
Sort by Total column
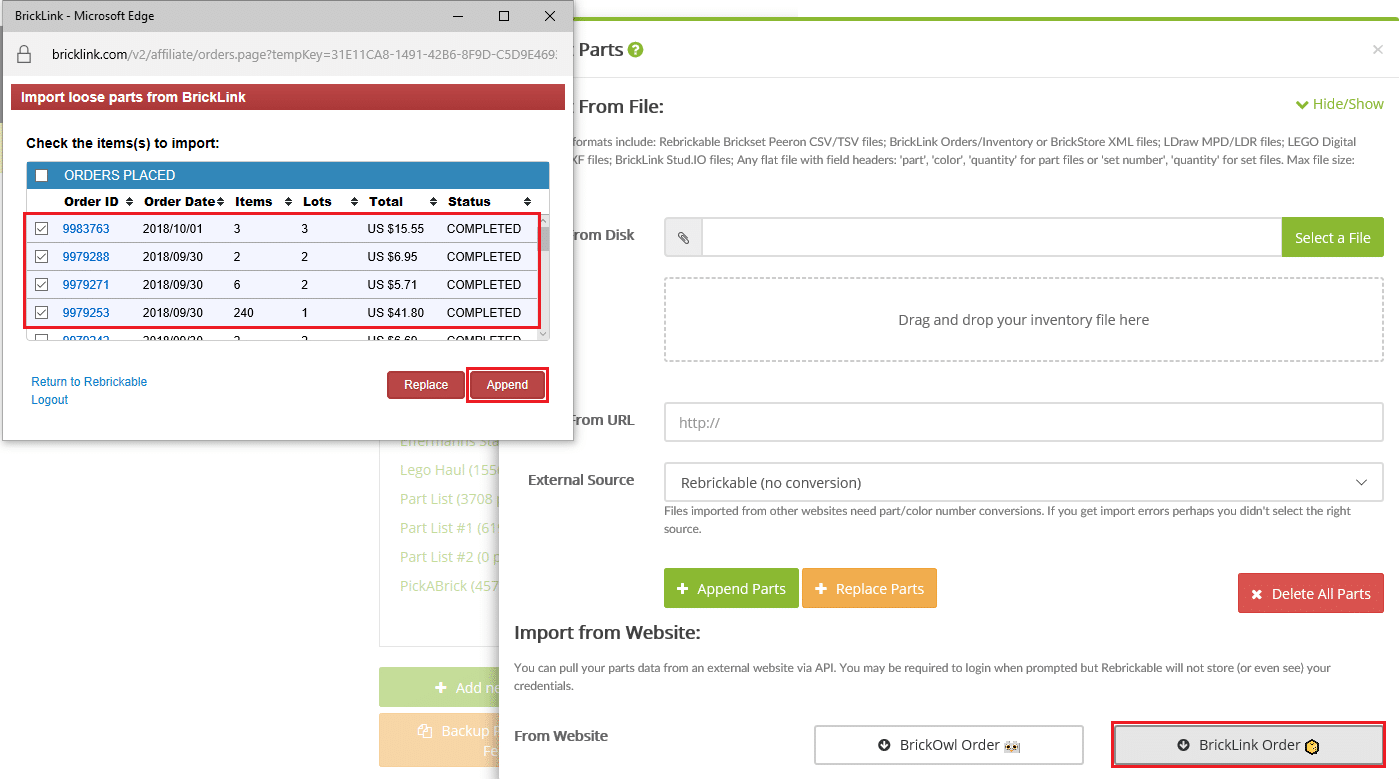point(403,202)
